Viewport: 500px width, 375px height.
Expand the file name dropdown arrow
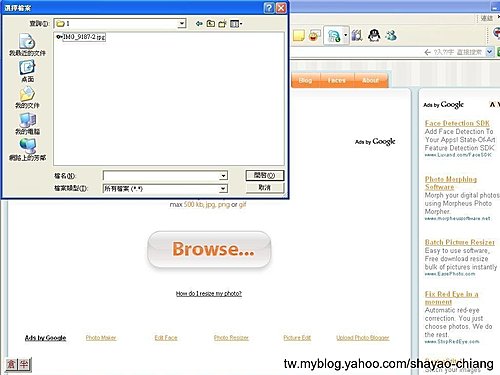click(x=223, y=175)
